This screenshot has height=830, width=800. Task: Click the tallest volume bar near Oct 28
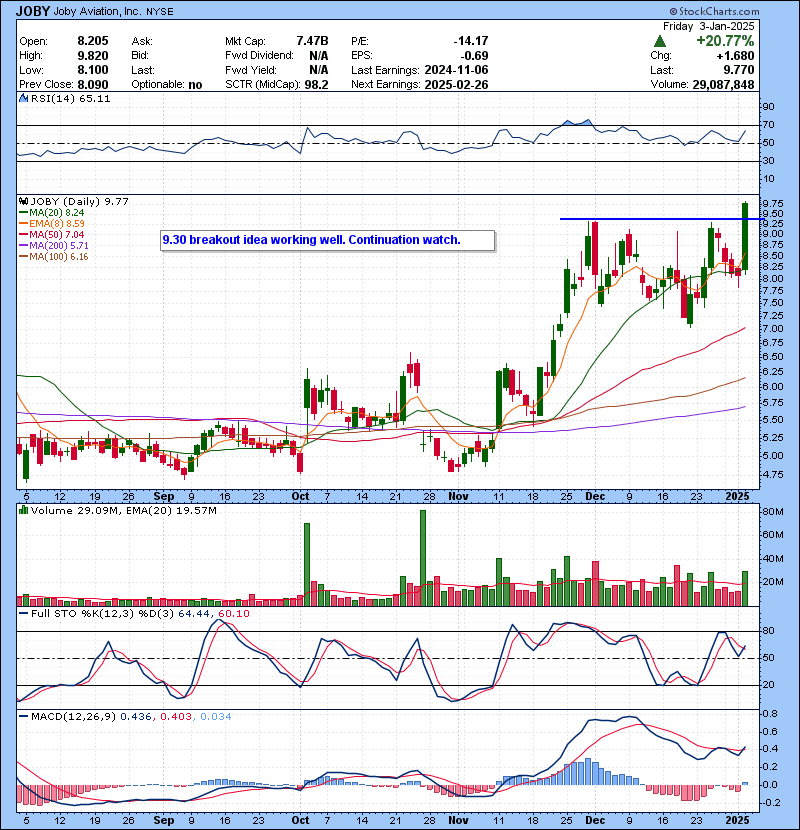coord(423,558)
